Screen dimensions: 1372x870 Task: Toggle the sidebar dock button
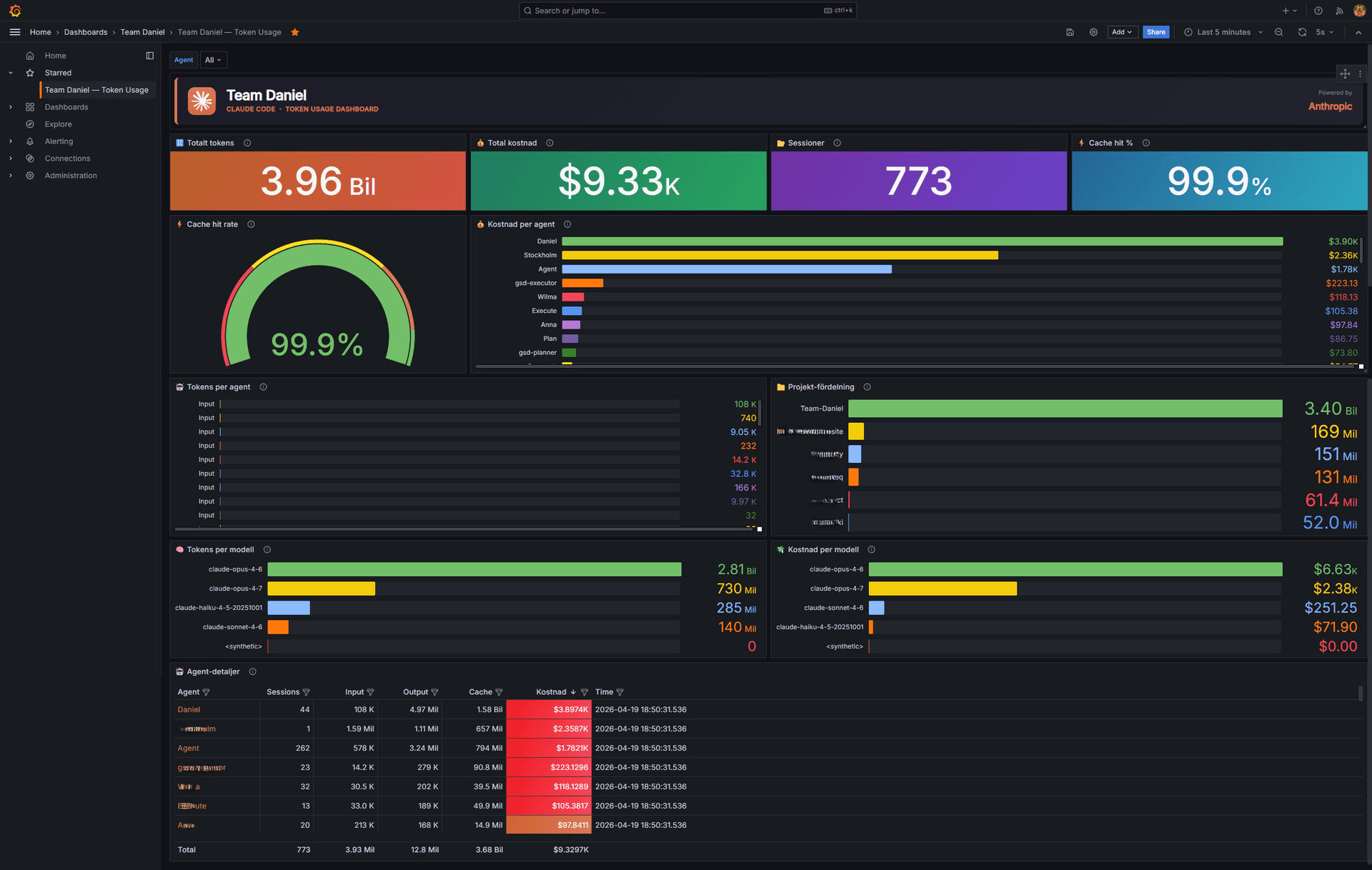click(149, 56)
